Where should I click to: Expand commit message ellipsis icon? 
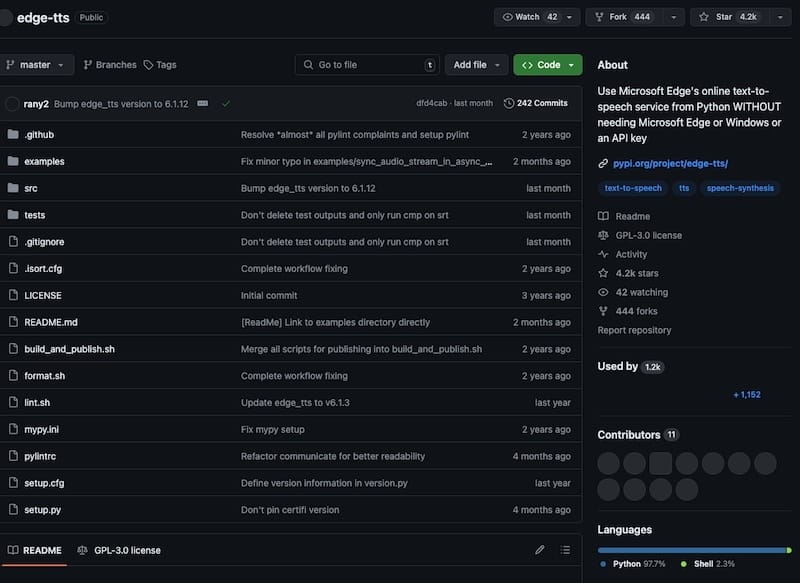click(203, 104)
